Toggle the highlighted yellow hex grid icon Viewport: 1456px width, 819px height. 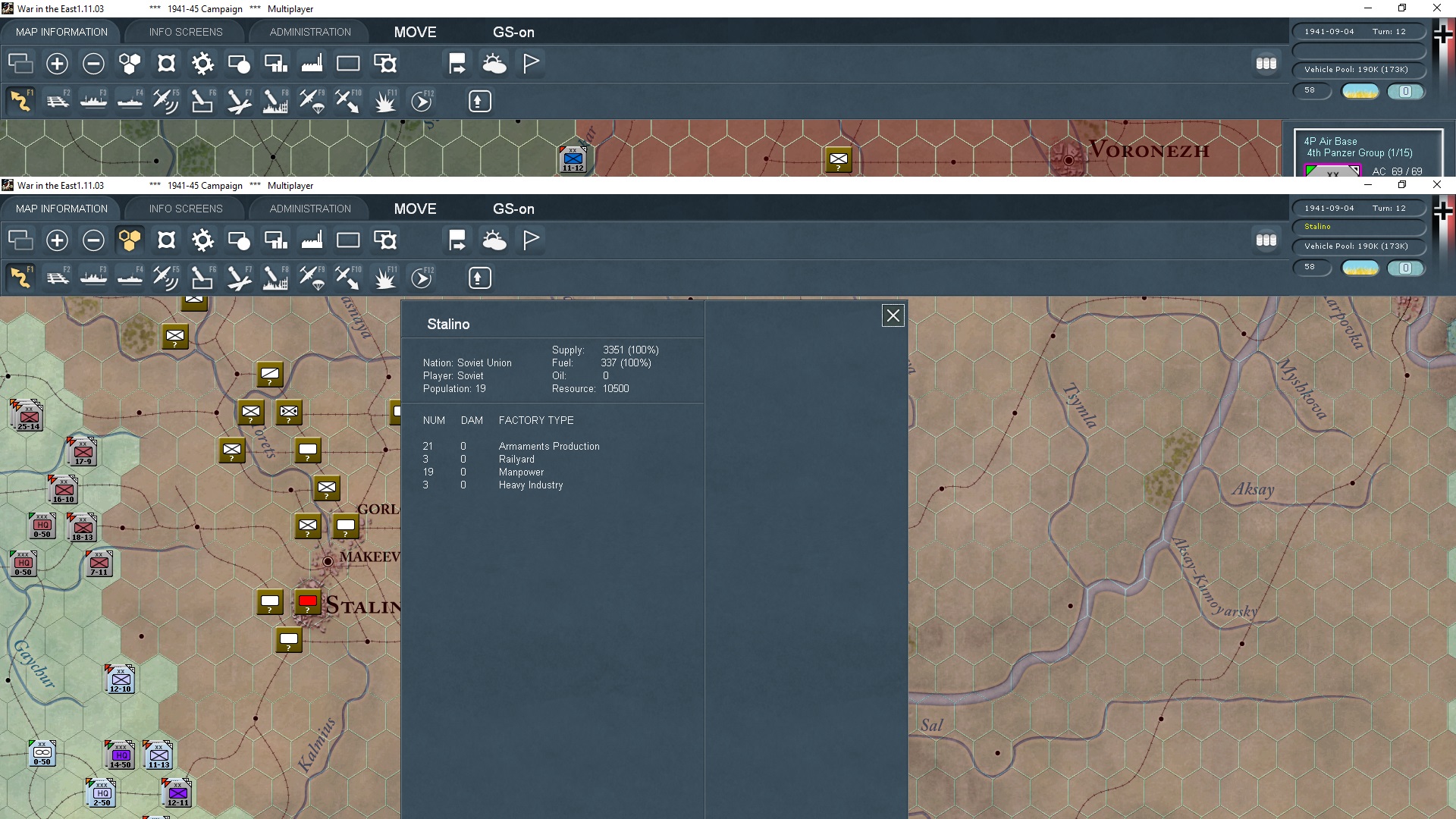(x=130, y=240)
